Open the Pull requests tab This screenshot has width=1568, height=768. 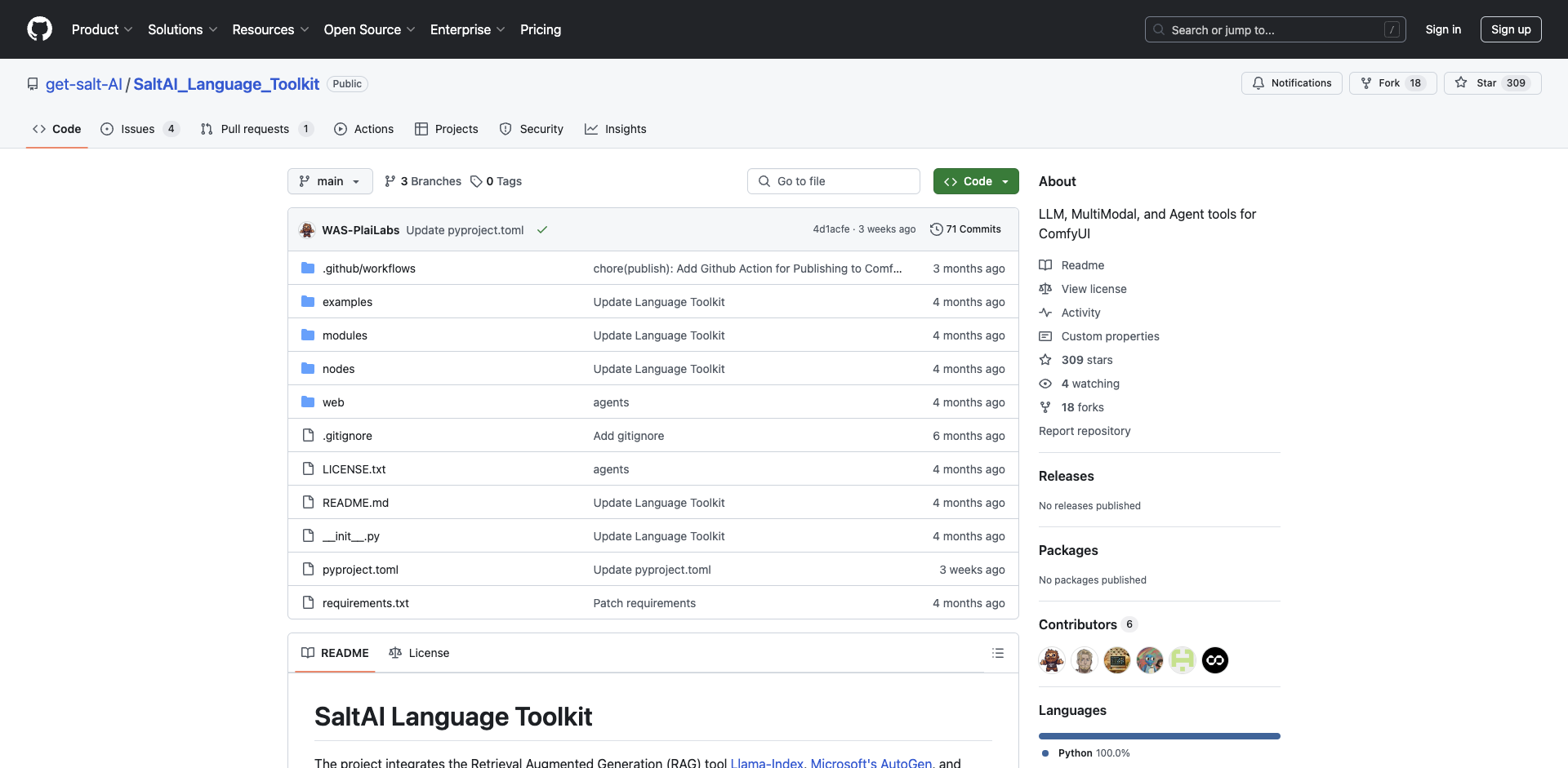(x=256, y=129)
